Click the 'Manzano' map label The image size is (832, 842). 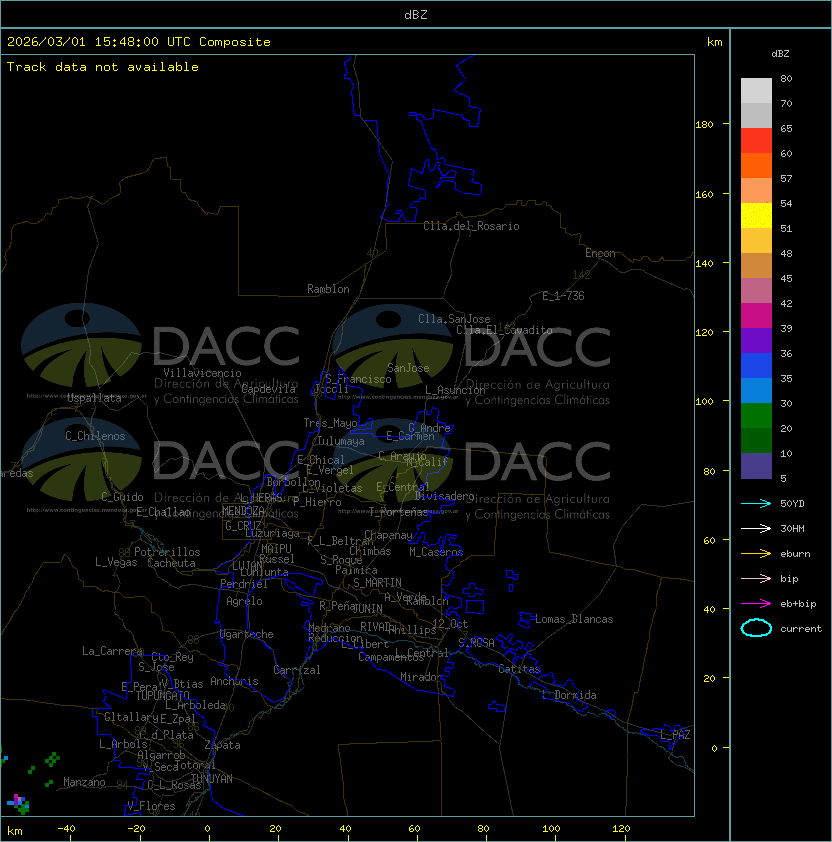(84, 782)
